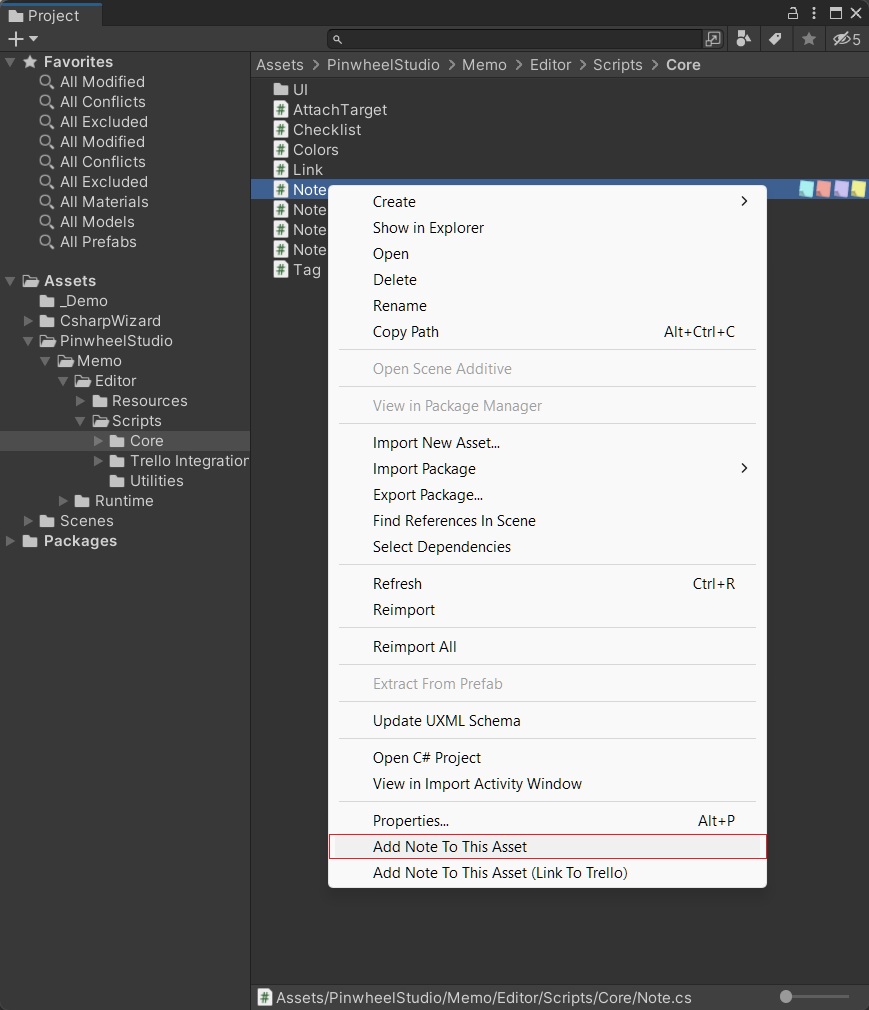Select the Project tab
The width and height of the screenshot is (869, 1010).
[x=51, y=15]
